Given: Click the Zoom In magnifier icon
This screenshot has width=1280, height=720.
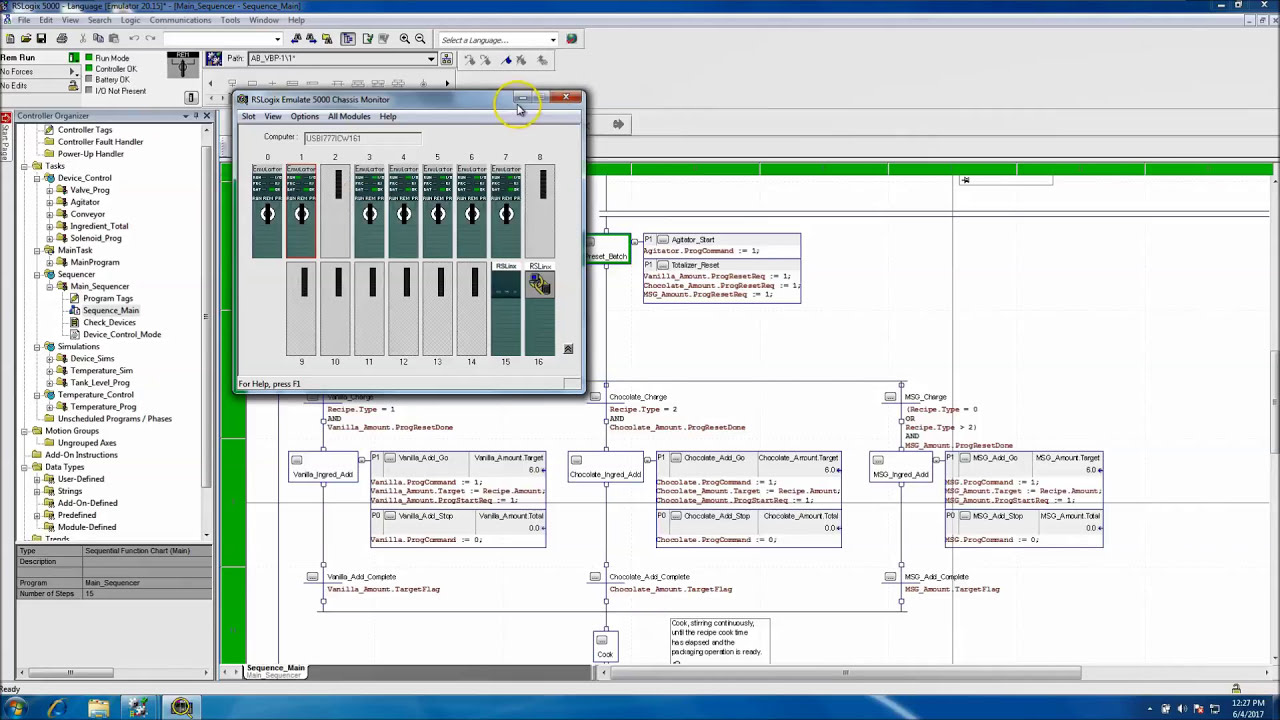Looking at the screenshot, I should (x=405, y=39).
